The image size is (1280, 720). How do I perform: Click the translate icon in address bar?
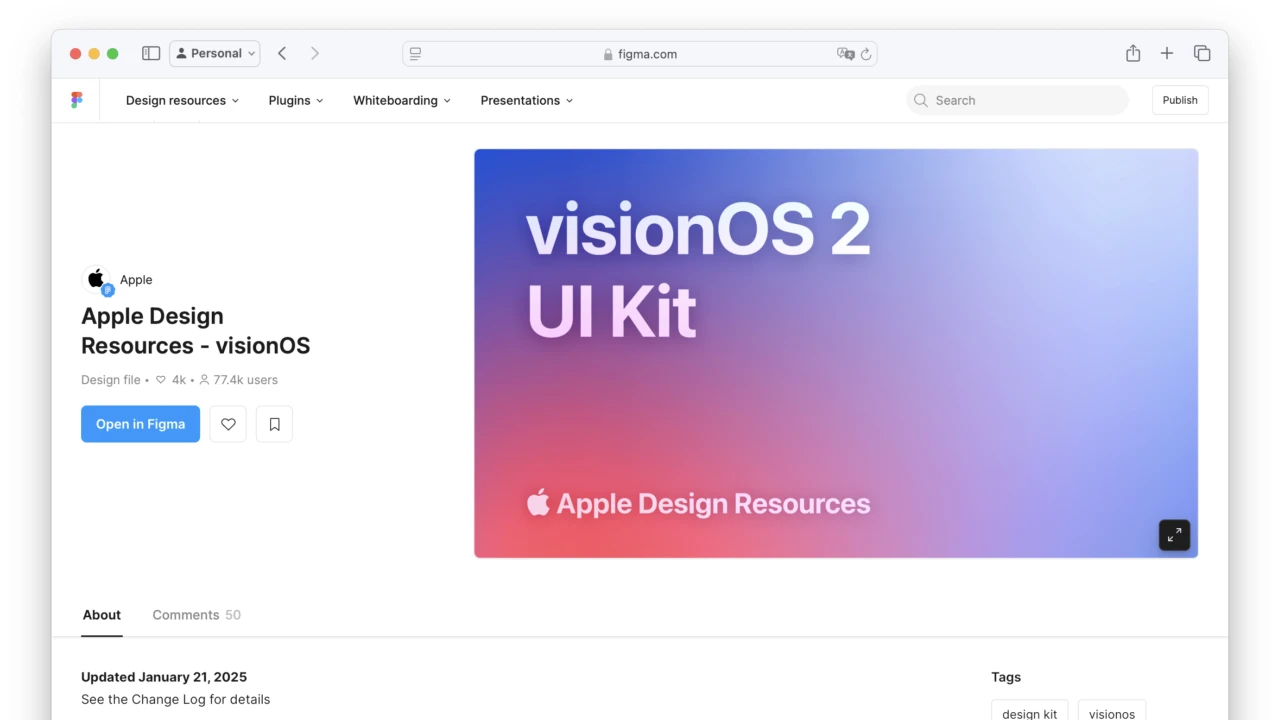(x=845, y=54)
